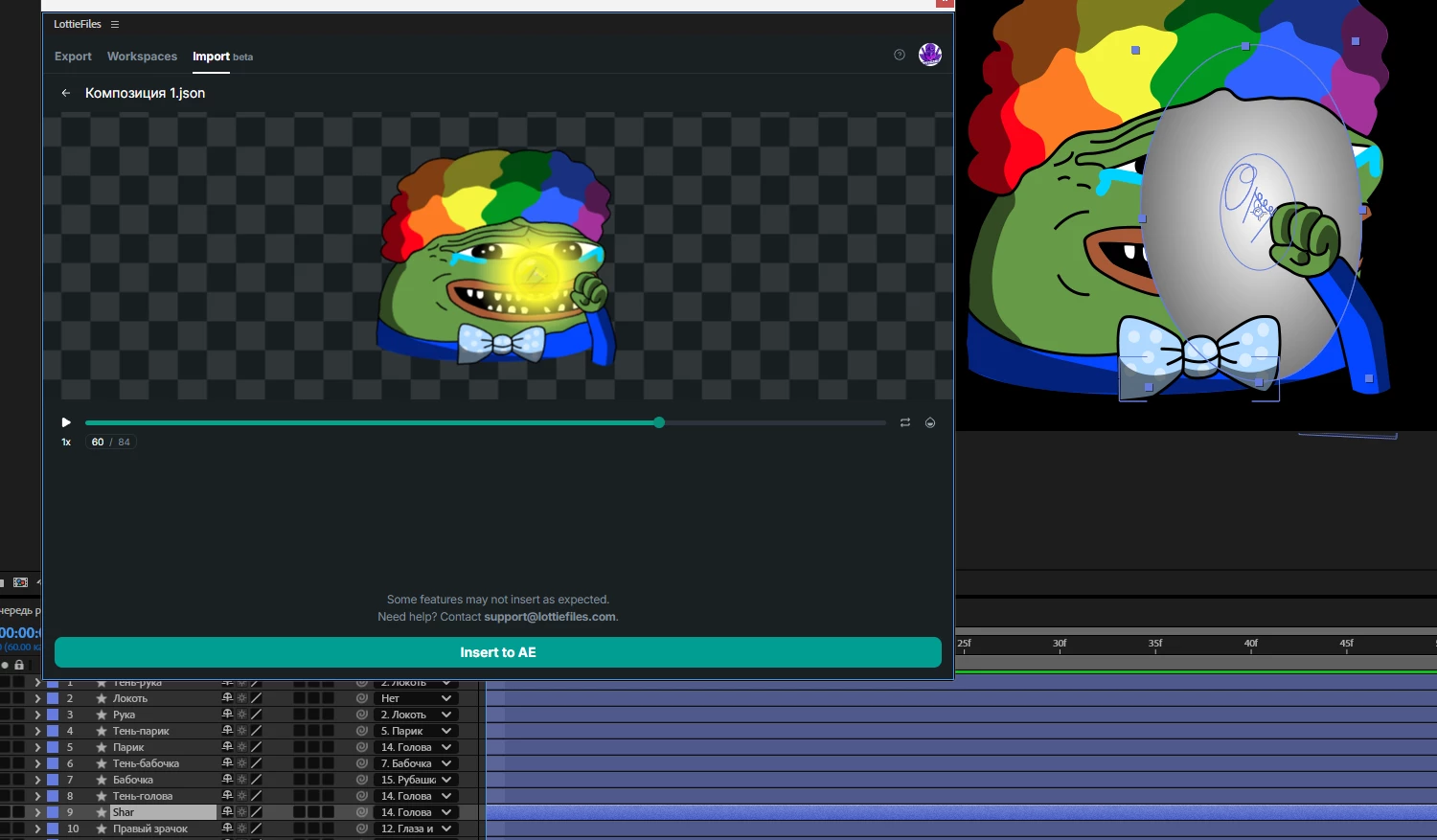The image size is (1437, 840).
Task: Toggle quality switch on layer Тень-голова
Action: [x=256, y=796]
